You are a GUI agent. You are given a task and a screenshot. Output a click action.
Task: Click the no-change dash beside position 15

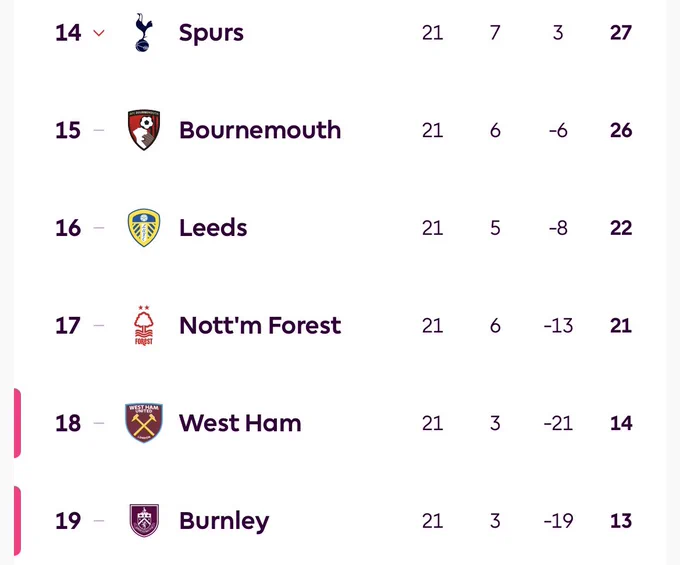[99, 130]
